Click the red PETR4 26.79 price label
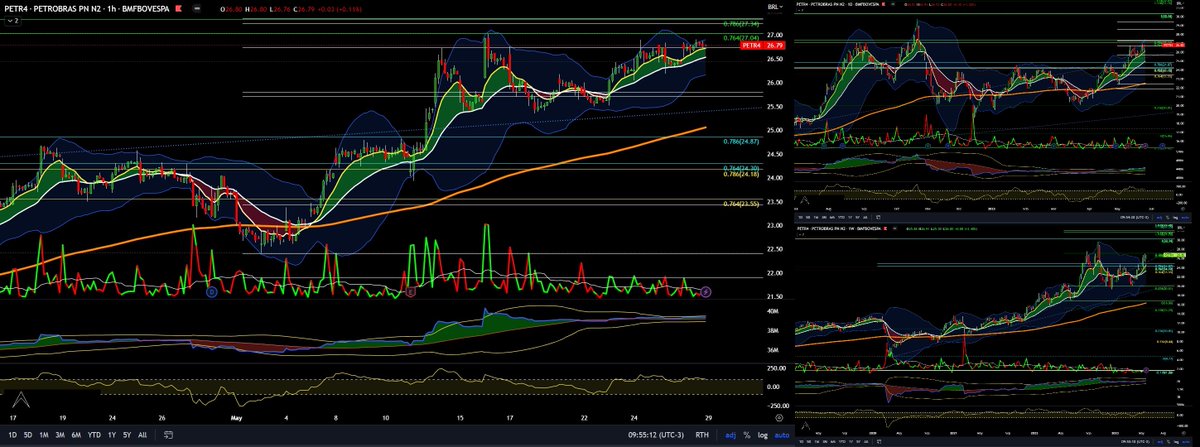1200x447 pixels. 765,45
